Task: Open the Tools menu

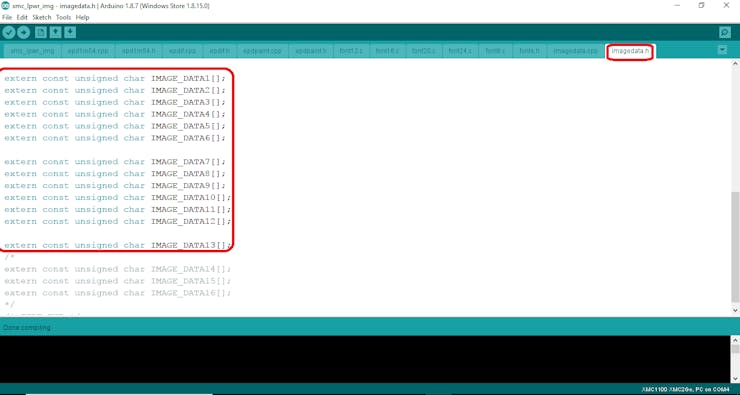Action: (63, 17)
